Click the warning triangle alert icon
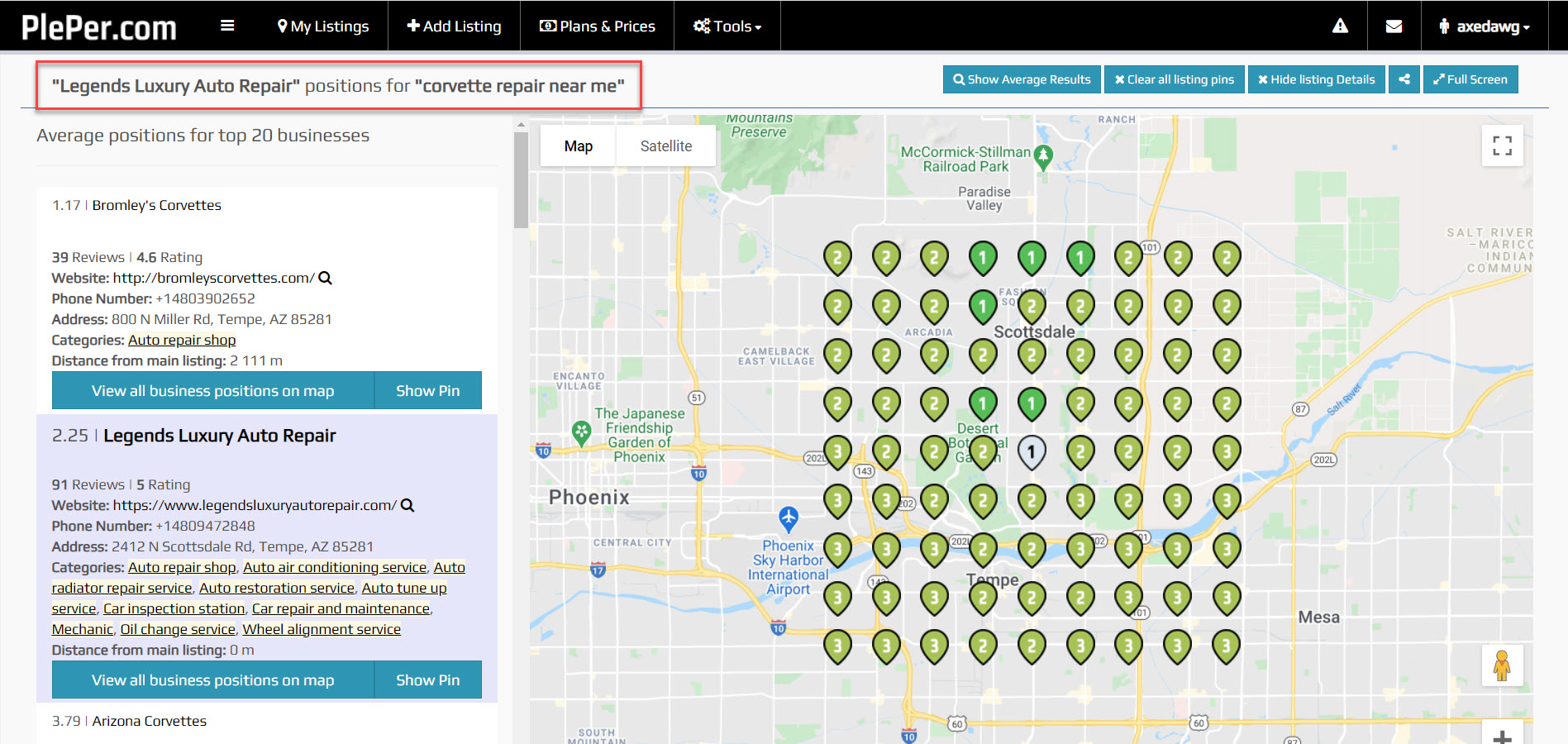1568x744 pixels. pyautogui.click(x=1340, y=26)
